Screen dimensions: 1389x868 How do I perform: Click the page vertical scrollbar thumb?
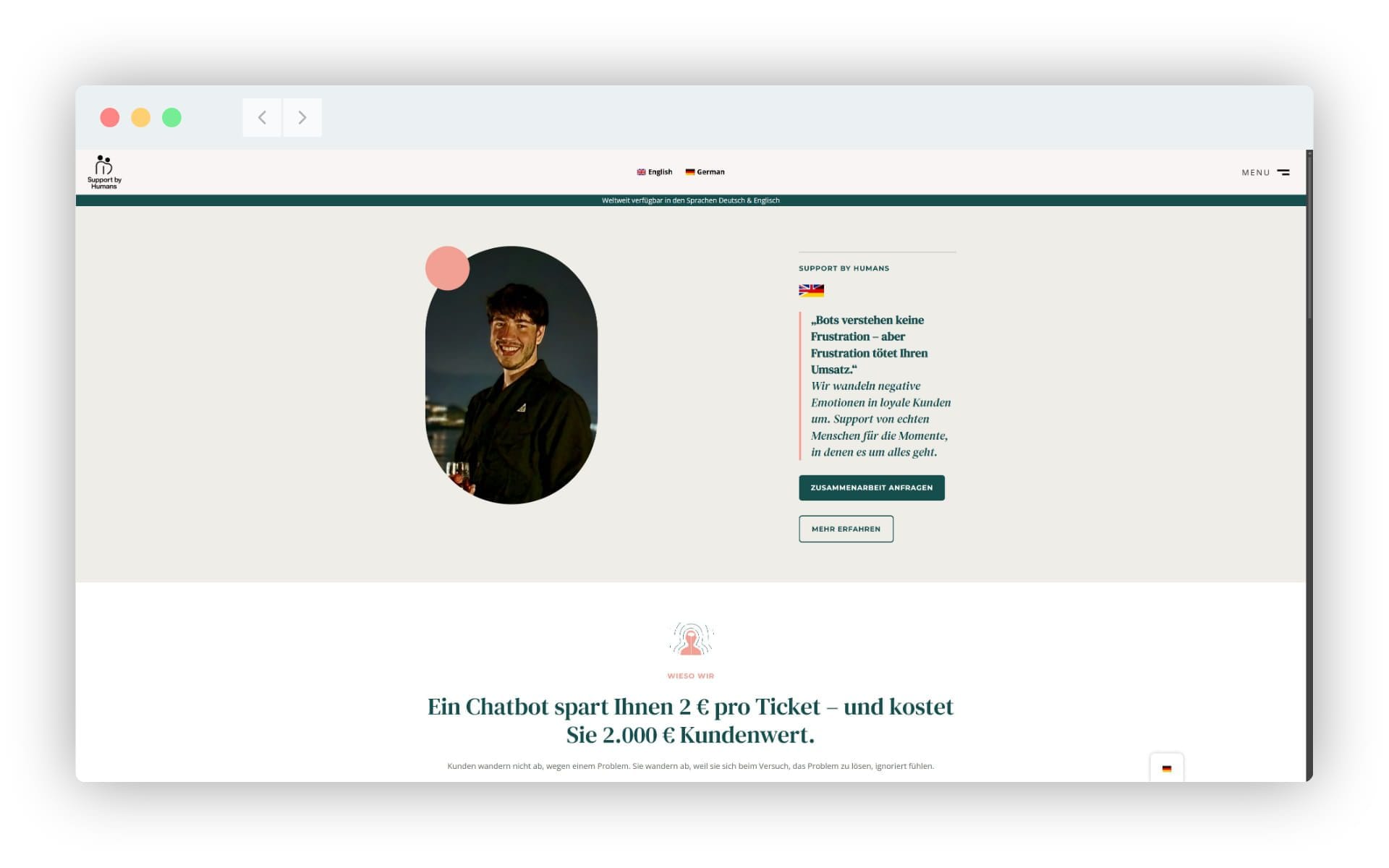(1309, 235)
